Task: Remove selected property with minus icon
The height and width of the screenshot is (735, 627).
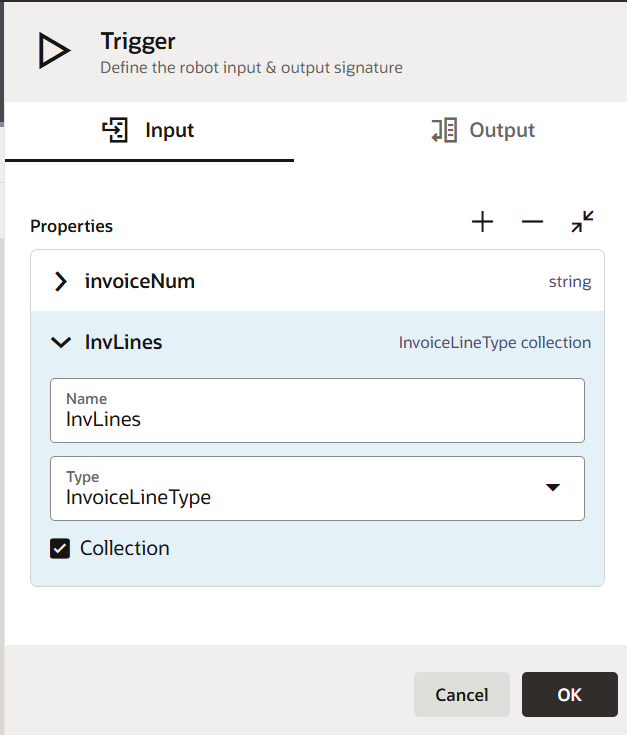Action: pos(532,222)
